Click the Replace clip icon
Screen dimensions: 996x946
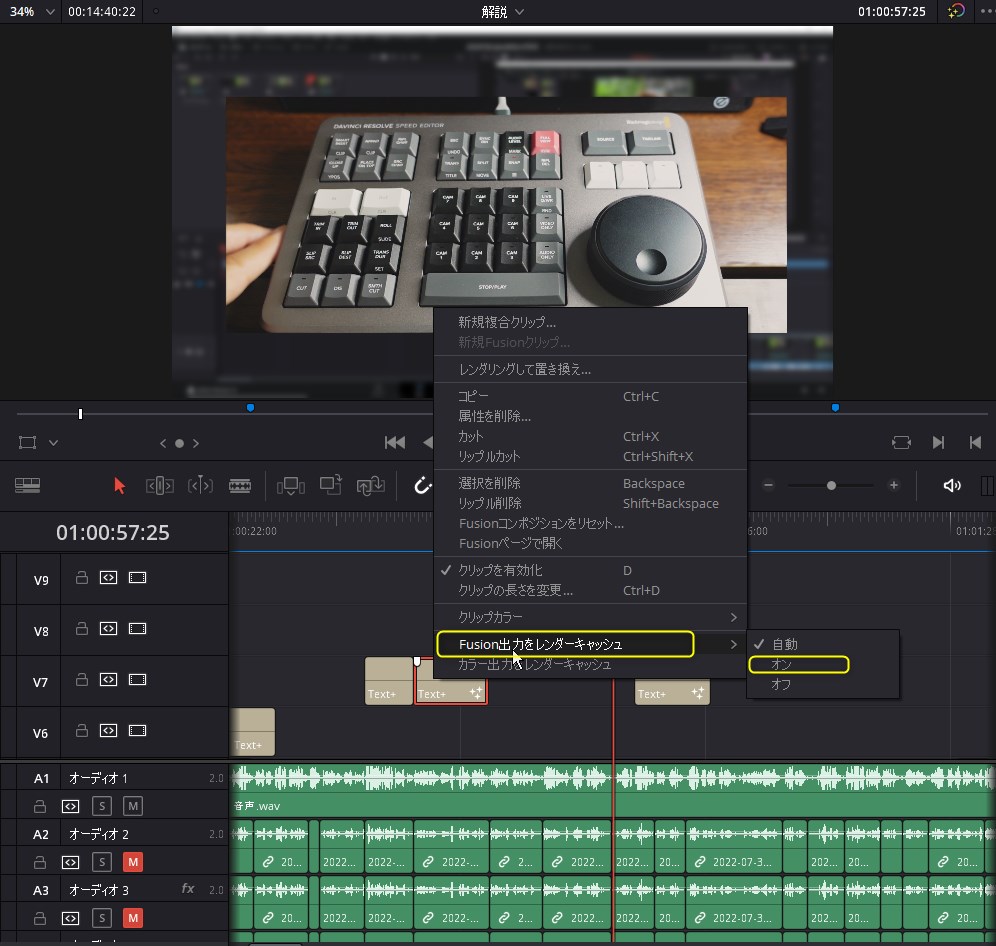click(x=371, y=486)
